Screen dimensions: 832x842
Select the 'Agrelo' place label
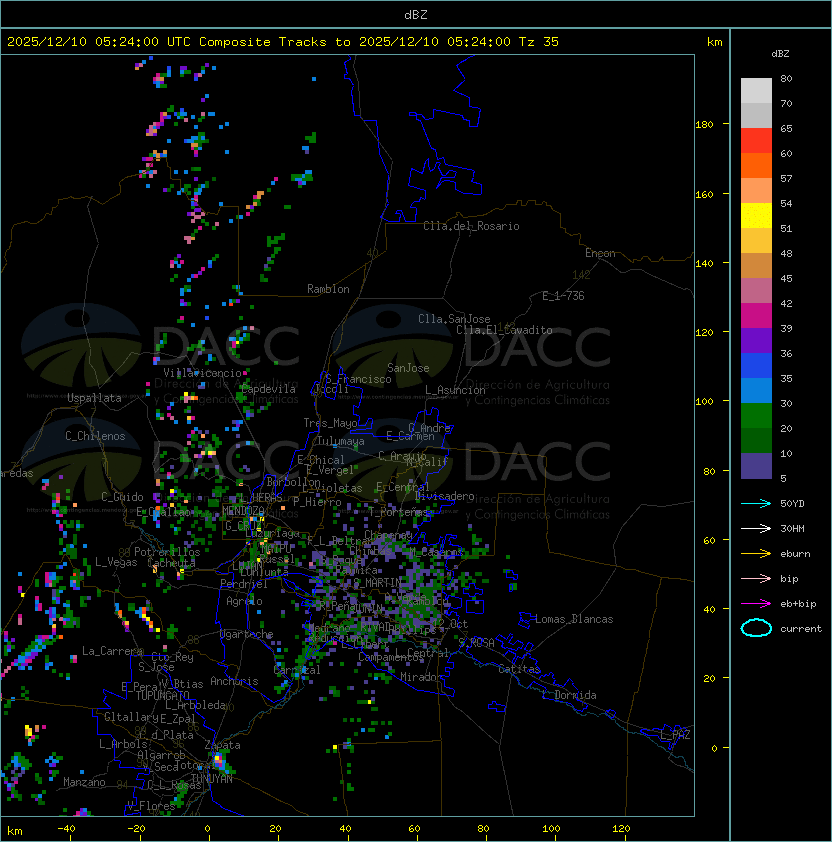[x=244, y=601]
